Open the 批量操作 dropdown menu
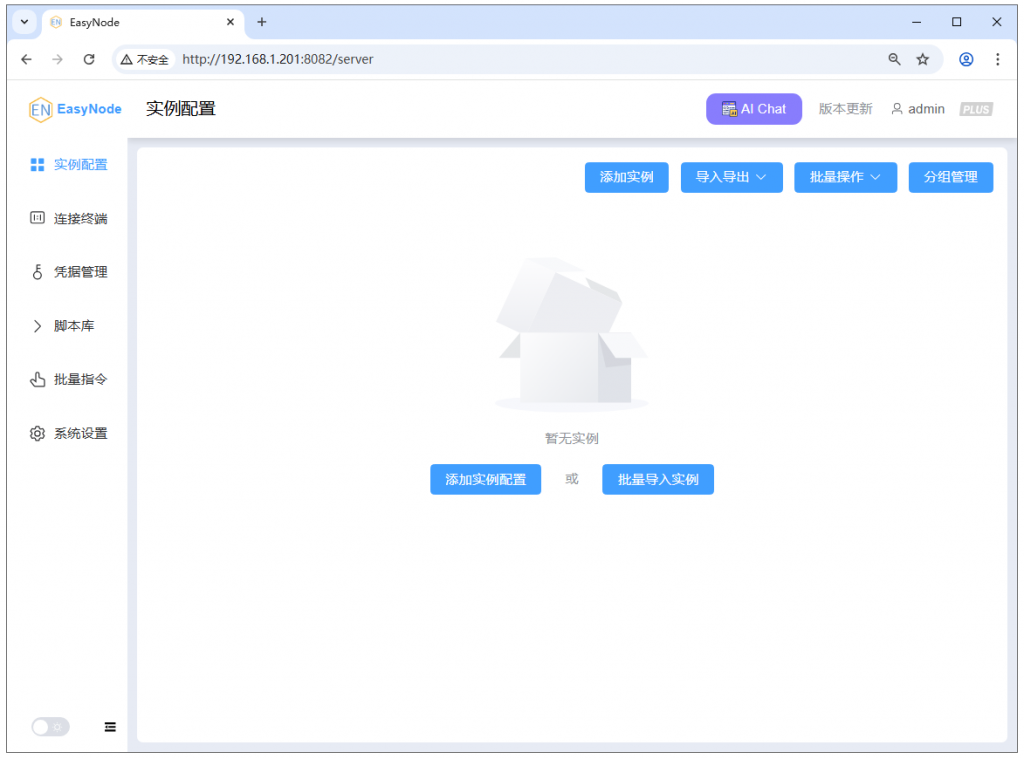 846,177
